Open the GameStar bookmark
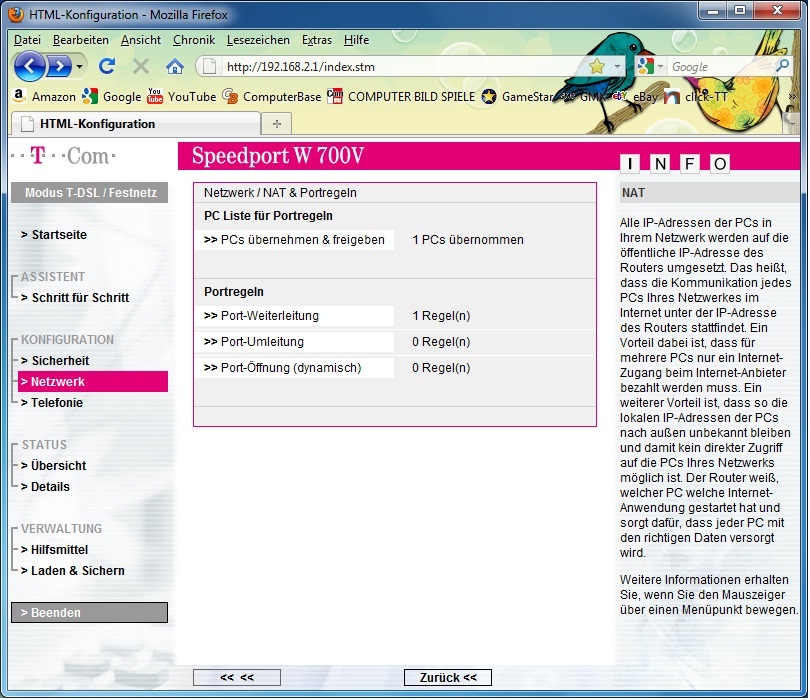 [x=518, y=97]
